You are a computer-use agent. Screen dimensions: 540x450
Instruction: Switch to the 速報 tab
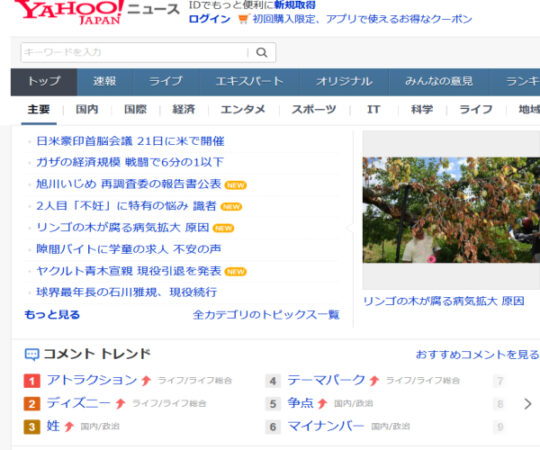pyautogui.click(x=105, y=82)
